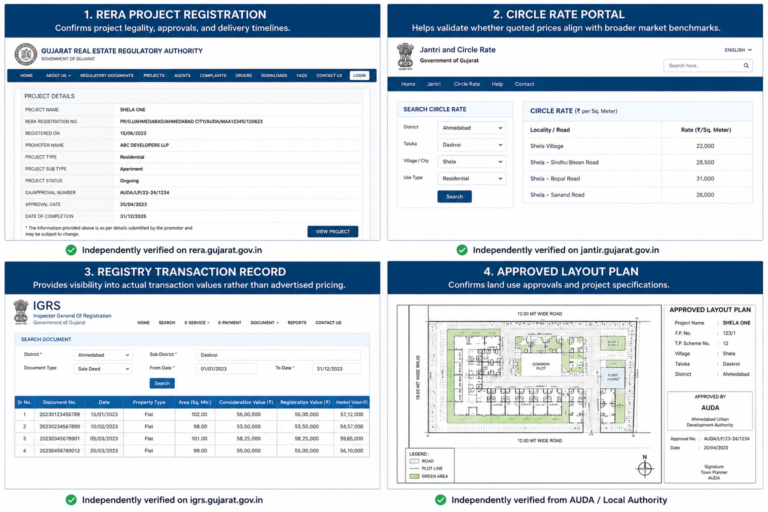Open the DOCUMENT menu on IGRS navbar

pyautogui.click(x=264, y=323)
